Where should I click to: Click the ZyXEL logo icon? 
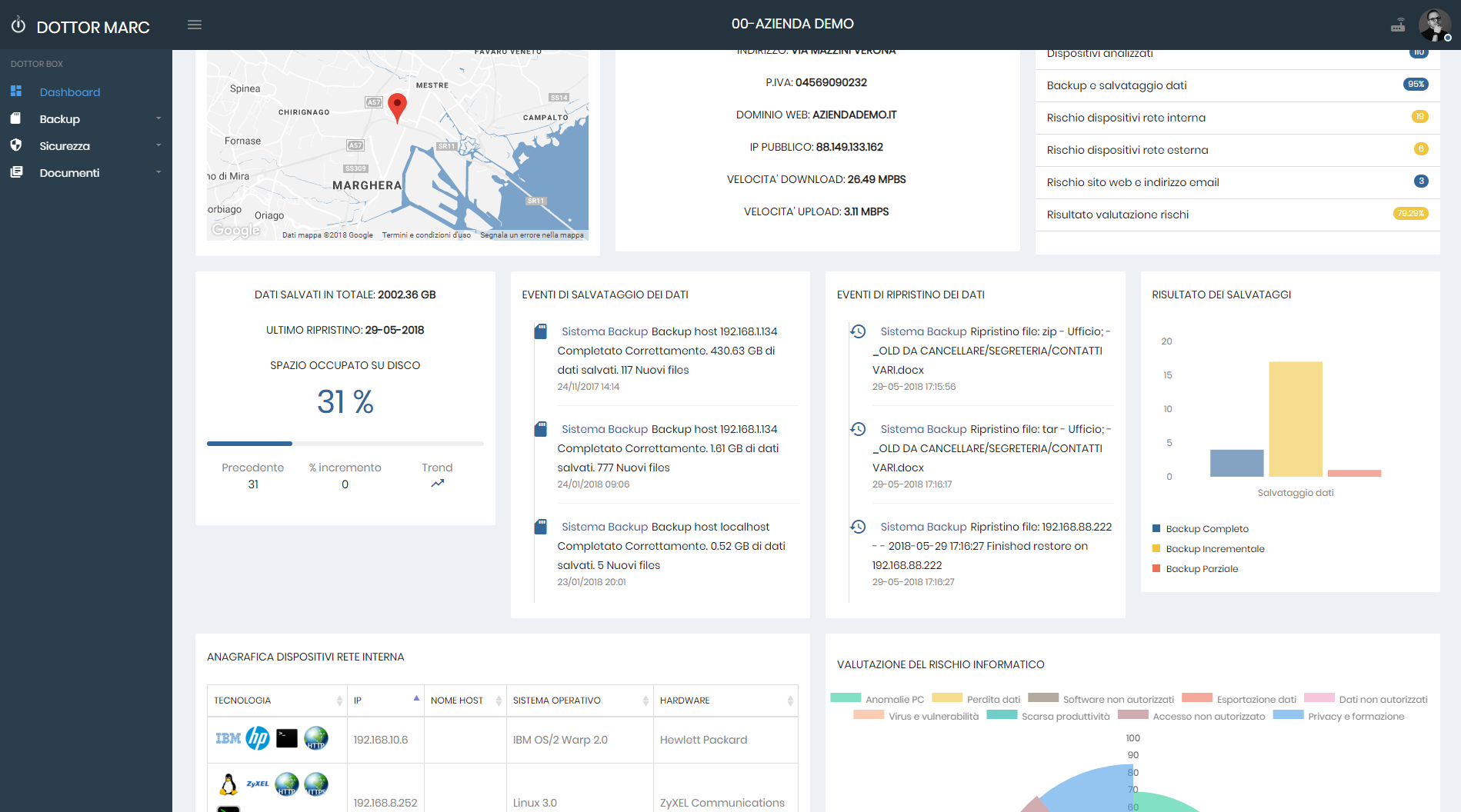point(258,784)
